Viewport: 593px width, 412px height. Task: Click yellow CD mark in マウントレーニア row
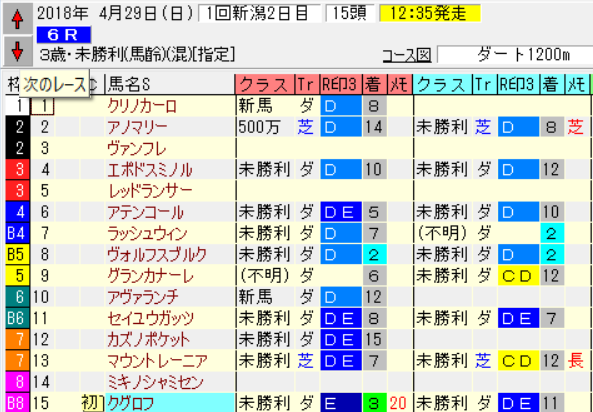(518, 360)
